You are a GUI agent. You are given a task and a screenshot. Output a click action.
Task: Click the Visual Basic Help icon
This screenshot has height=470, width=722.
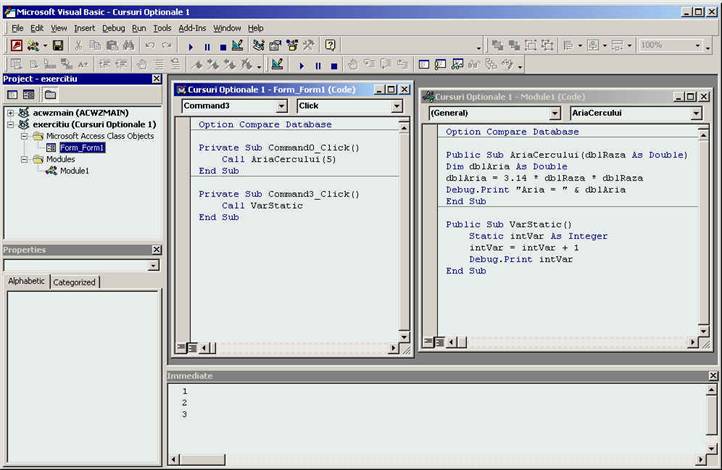pyautogui.click(x=330, y=45)
